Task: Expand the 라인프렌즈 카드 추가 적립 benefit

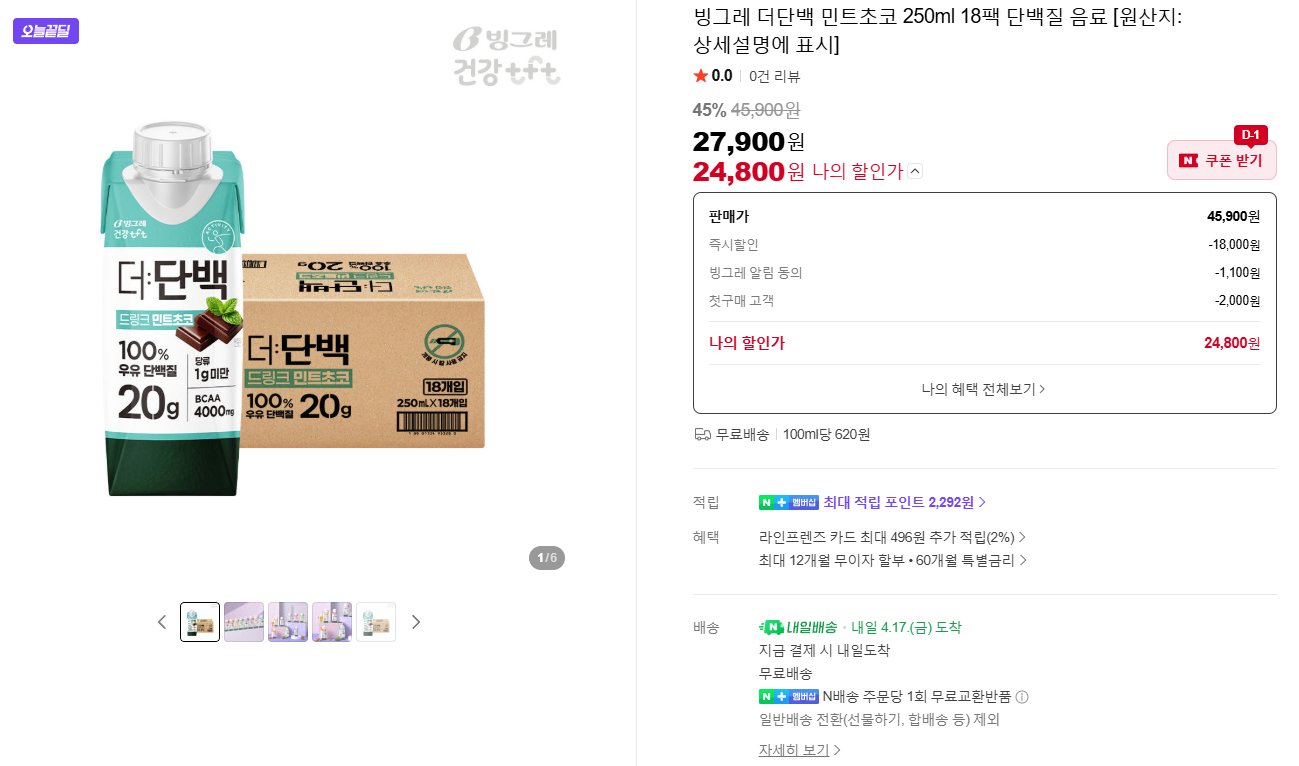Action: coord(892,537)
